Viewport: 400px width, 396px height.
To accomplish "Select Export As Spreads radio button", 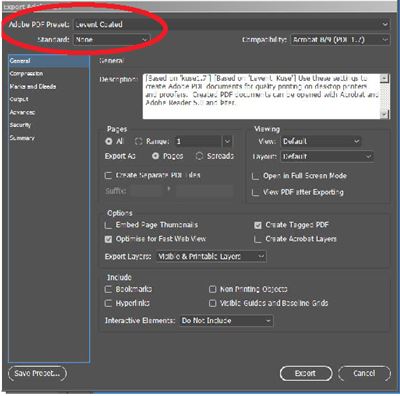I will [199, 156].
